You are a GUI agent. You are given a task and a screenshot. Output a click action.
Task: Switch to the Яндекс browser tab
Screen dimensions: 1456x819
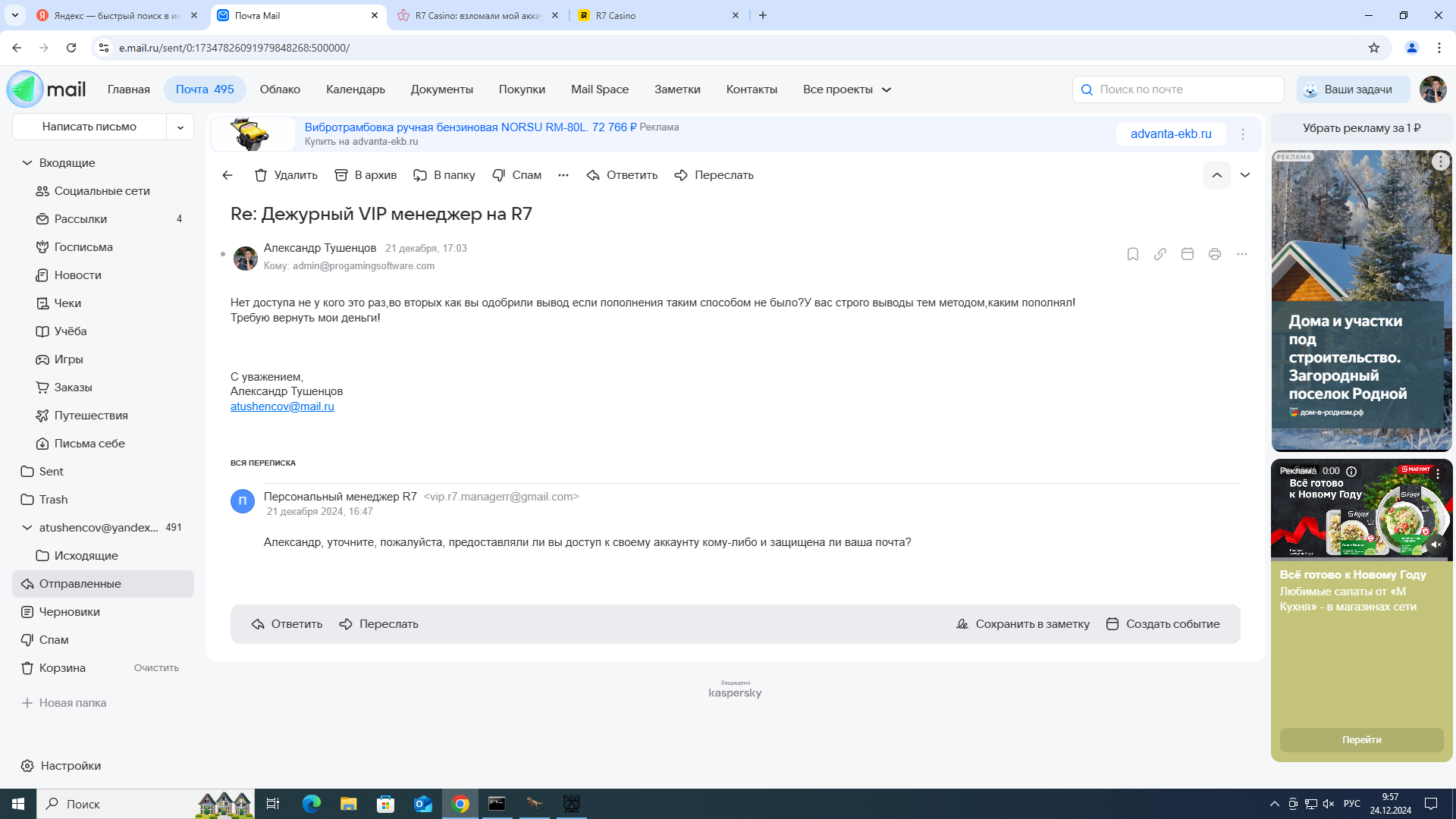(118, 15)
